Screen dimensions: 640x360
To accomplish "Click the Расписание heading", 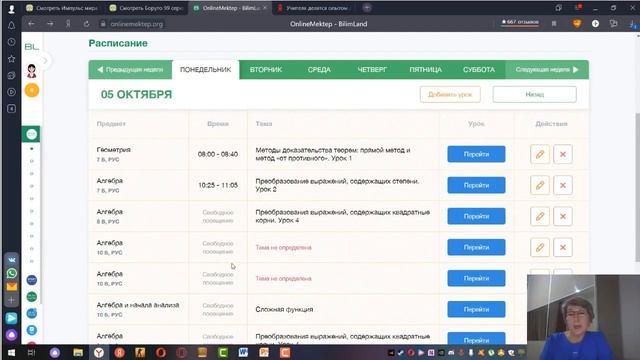I will pyautogui.click(x=118, y=43).
